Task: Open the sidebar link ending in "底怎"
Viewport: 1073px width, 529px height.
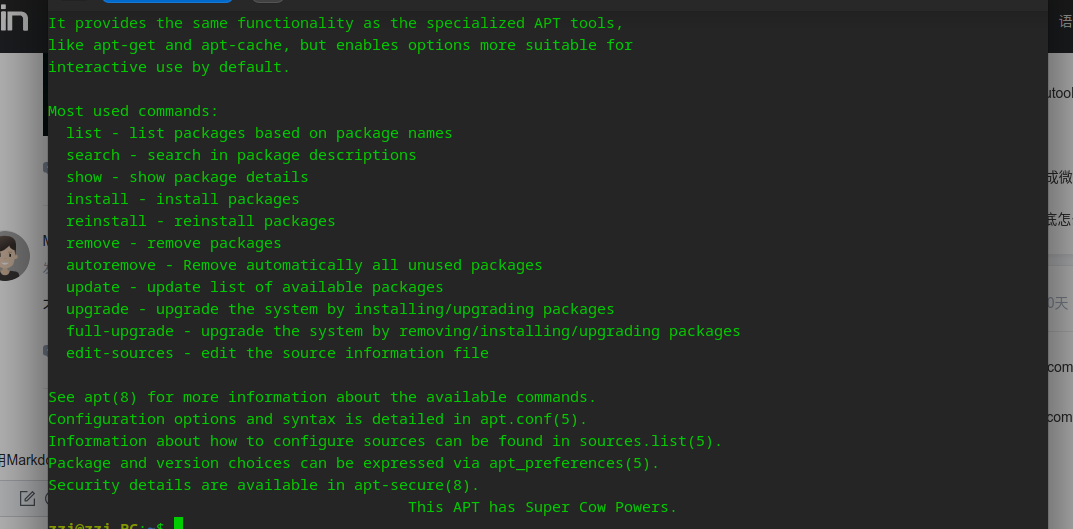Action: click(x=1058, y=219)
